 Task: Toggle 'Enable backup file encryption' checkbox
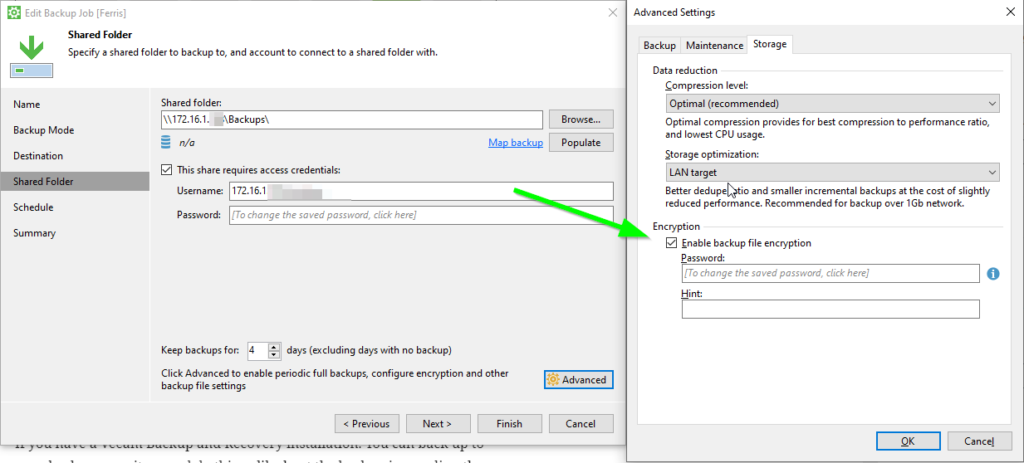(x=671, y=243)
